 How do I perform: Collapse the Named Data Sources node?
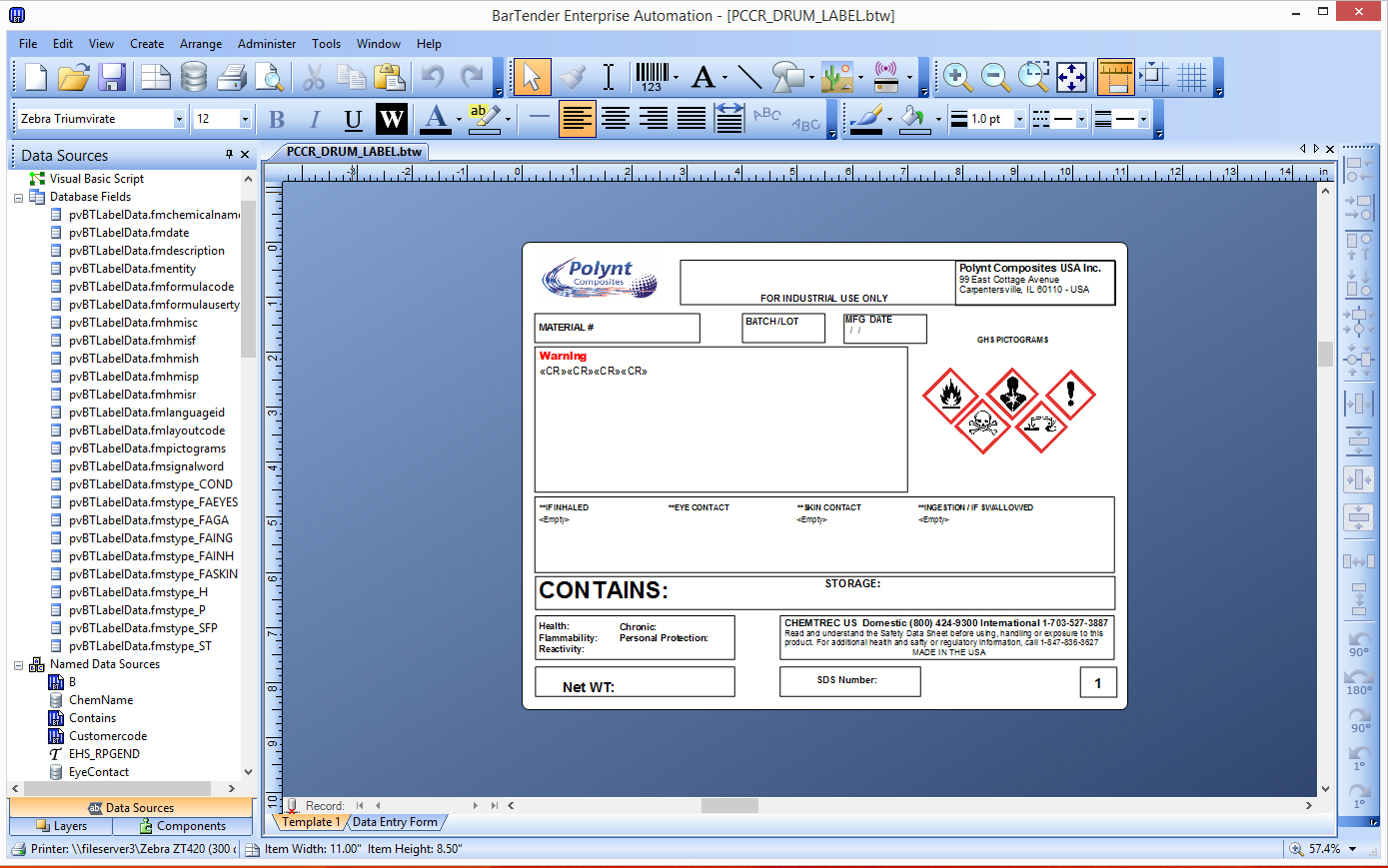18,664
